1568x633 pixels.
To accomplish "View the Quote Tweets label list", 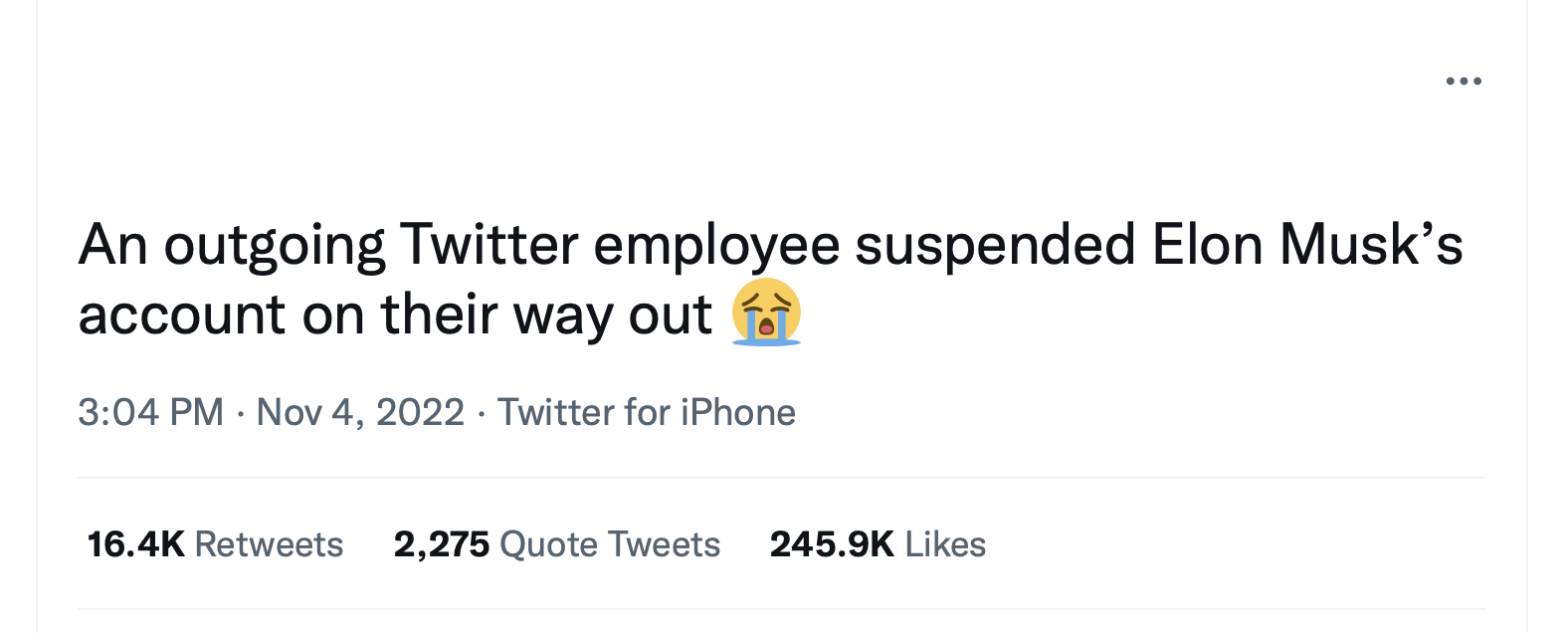I will 610,544.
